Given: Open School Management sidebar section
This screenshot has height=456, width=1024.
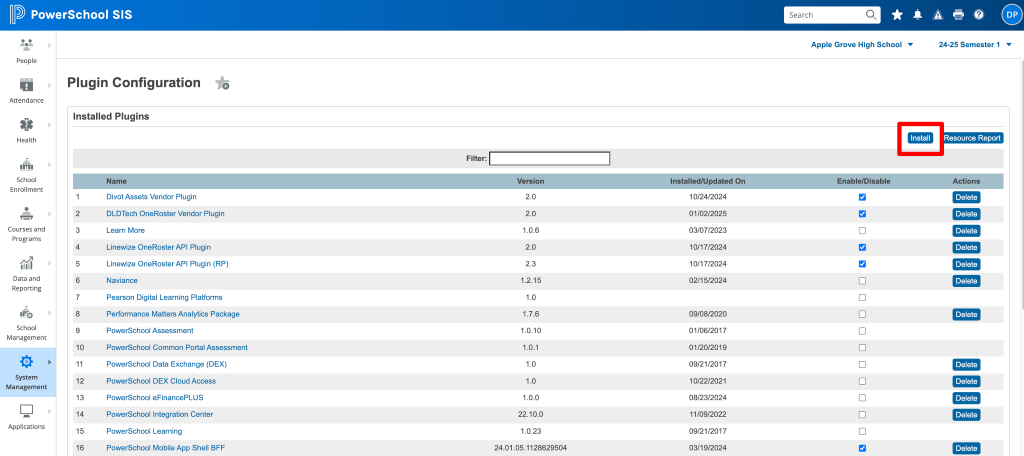Looking at the screenshot, I should point(27,323).
